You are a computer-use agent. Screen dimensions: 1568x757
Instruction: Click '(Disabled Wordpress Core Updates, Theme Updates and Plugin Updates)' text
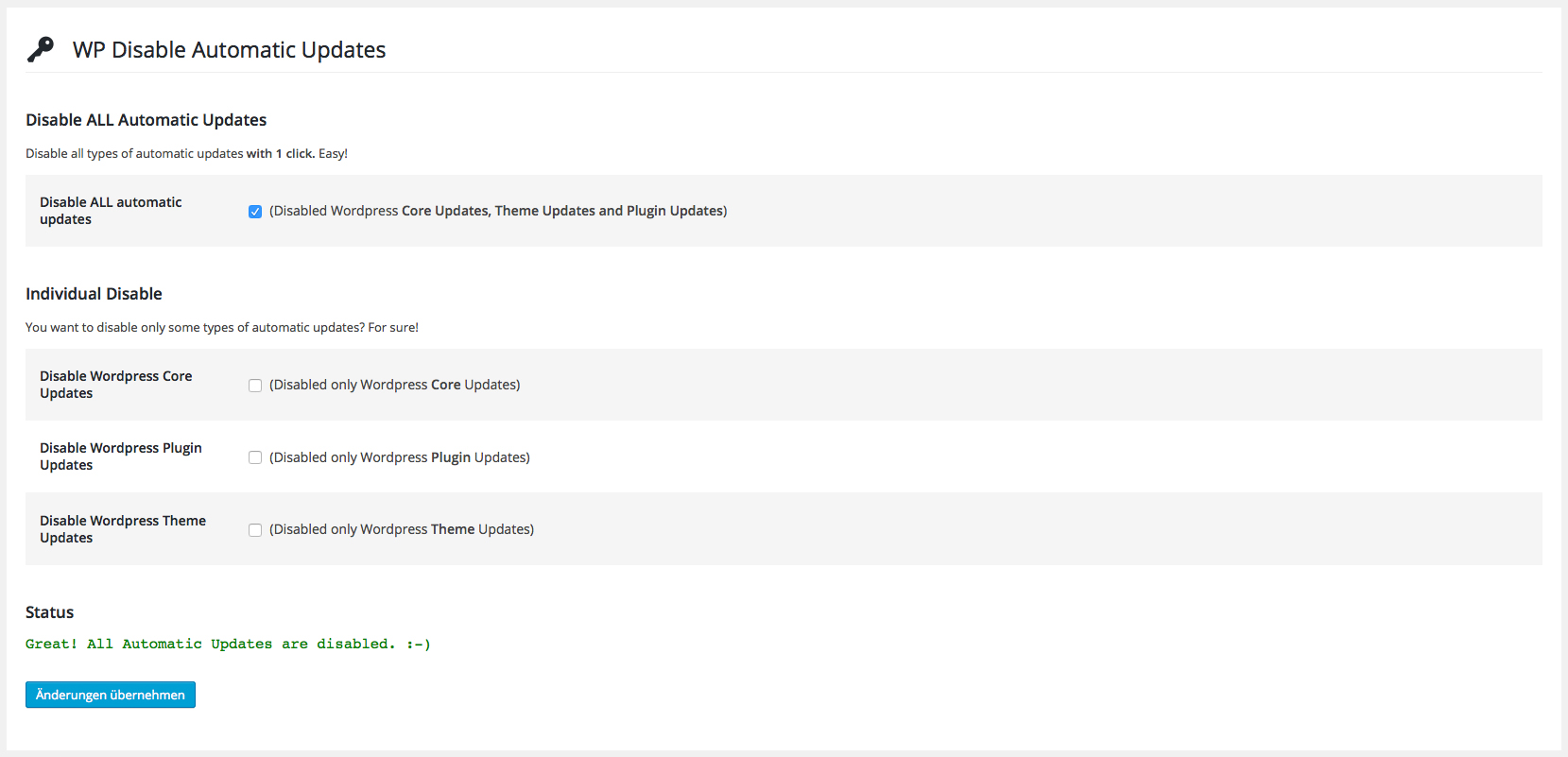pyautogui.click(x=498, y=211)
